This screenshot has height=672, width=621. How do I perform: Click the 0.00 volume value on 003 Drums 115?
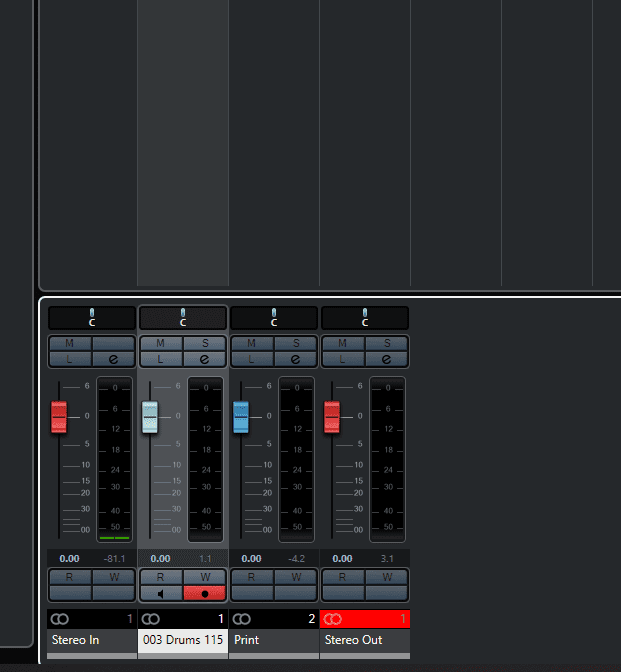click(160, 558)
